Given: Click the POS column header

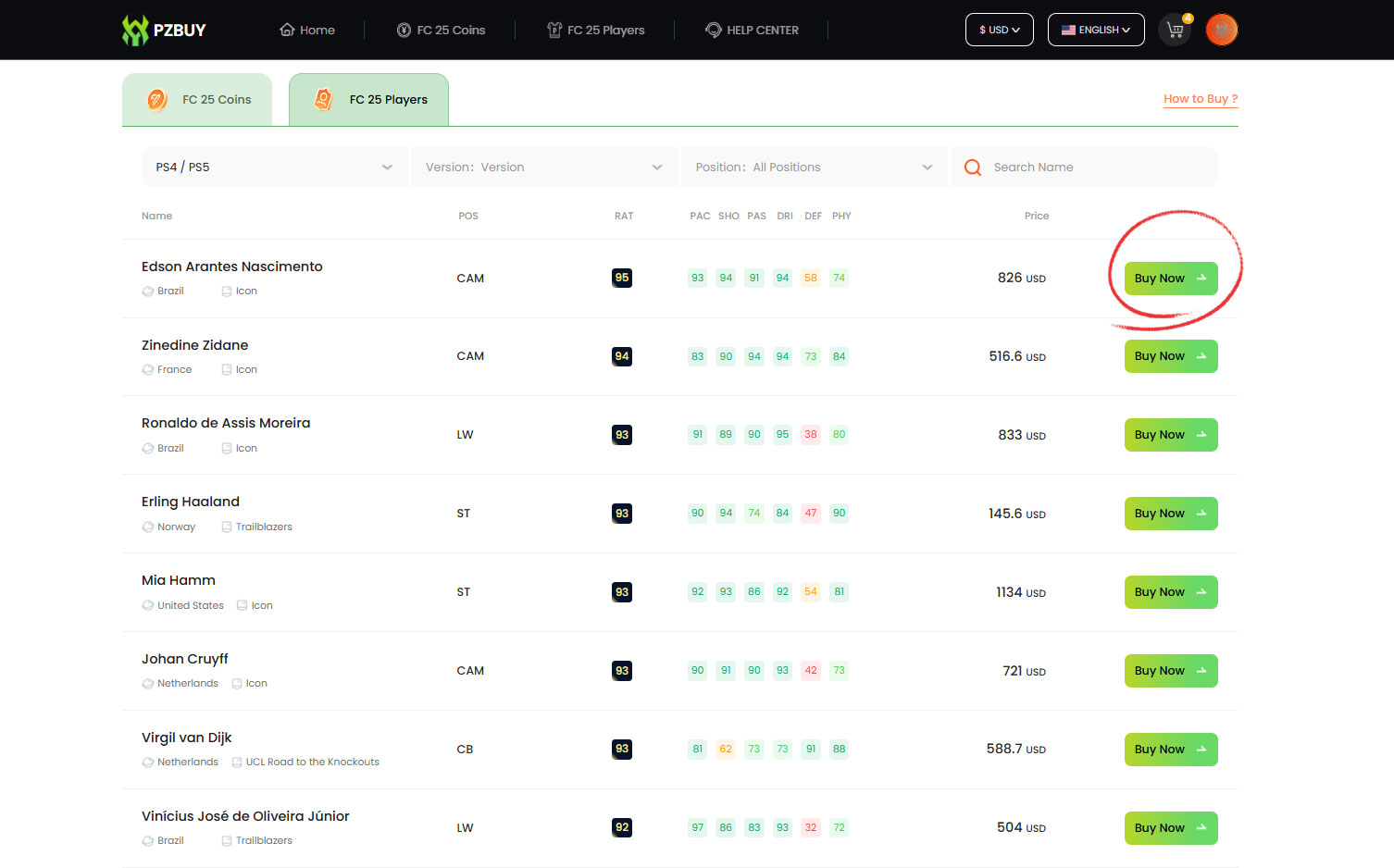Looking at the screenshot, I should [468, 216].
